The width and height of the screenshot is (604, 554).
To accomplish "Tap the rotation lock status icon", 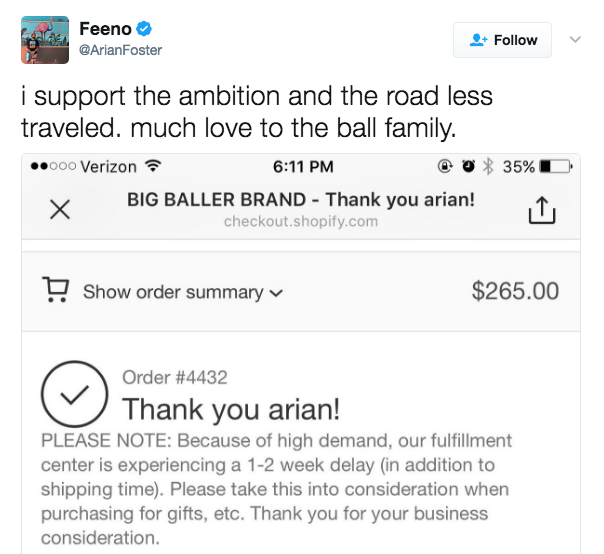I will click(447, 166).
